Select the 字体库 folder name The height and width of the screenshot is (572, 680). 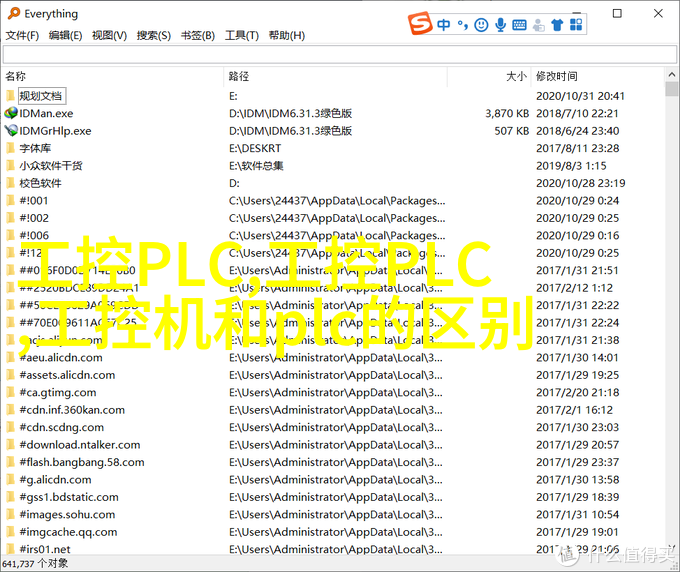[x=35, y=148]
